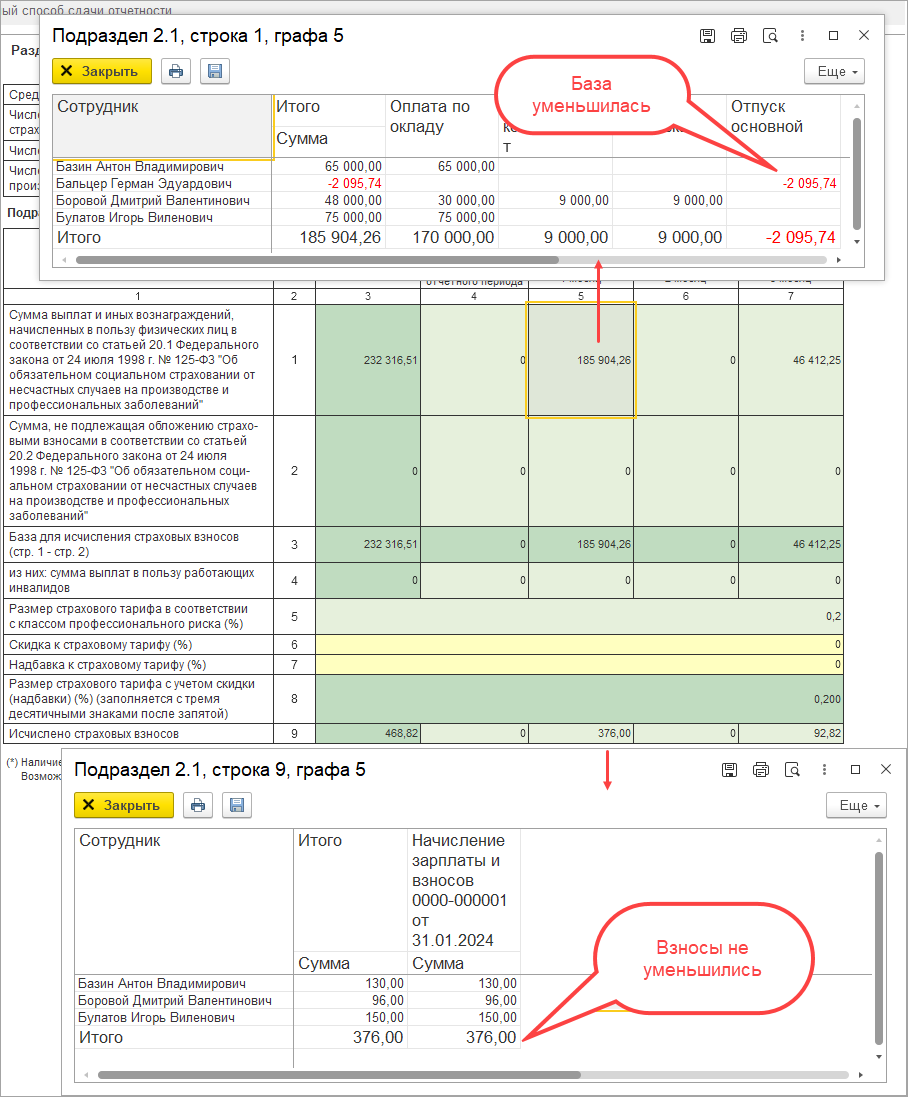Viewport: 908px width, 1097px height.
Task: Click diskette save button in строка 9 dialog
Action: (236, 805)
